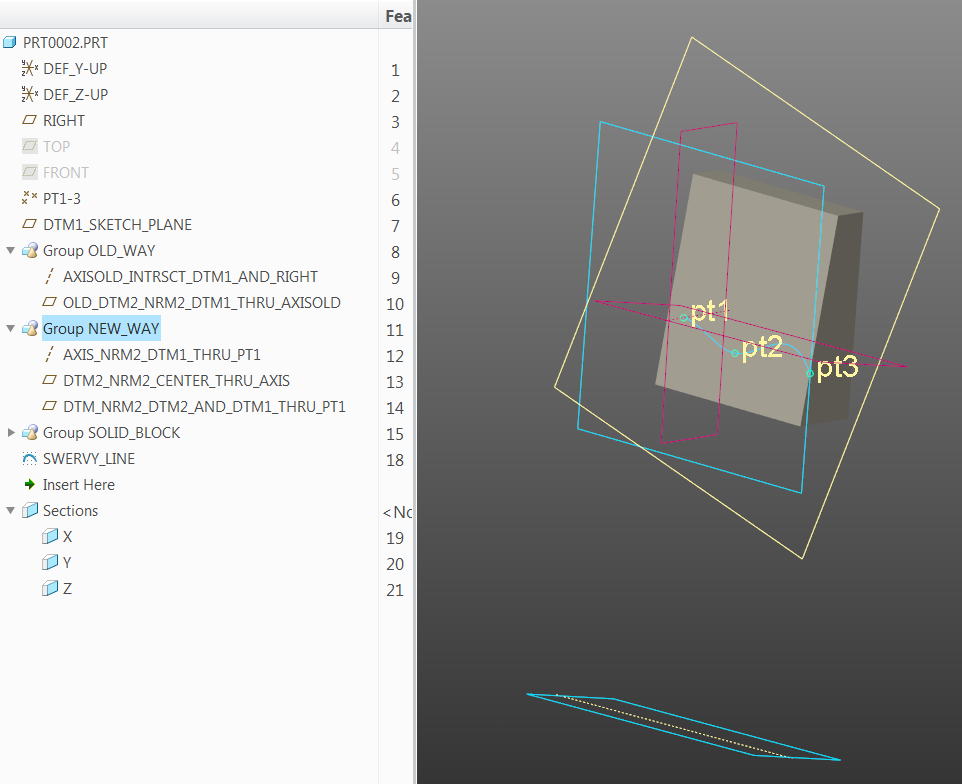This screenshot has height=784, width=962.
Task: Collapse the Group OLD_WAY node
Action: (x=10, y=250)
